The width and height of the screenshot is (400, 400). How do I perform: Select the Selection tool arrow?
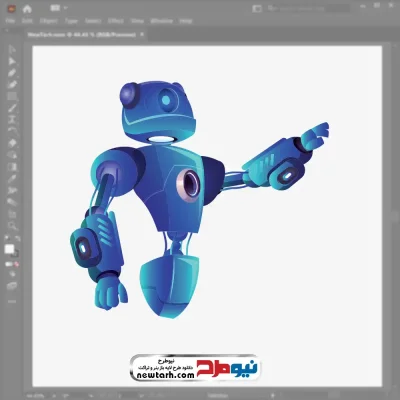coord(12,50)
